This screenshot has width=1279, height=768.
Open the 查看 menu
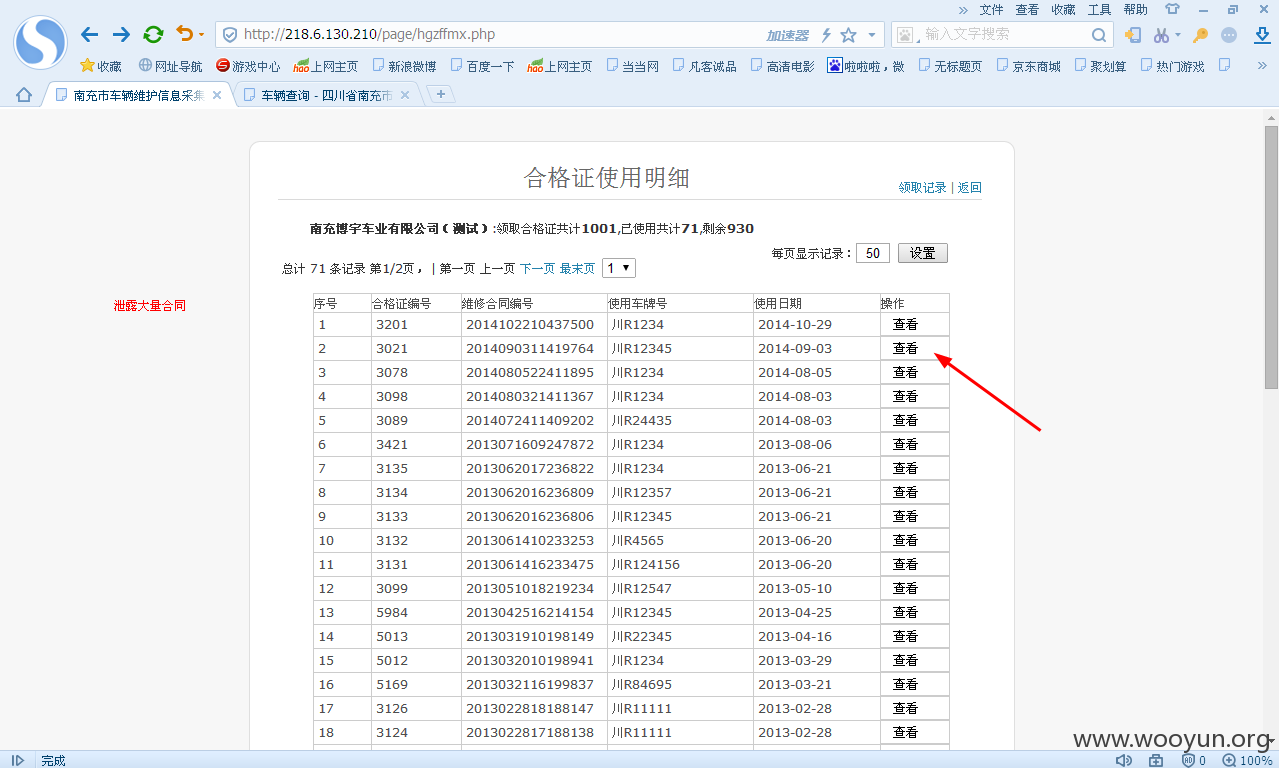1027,9
